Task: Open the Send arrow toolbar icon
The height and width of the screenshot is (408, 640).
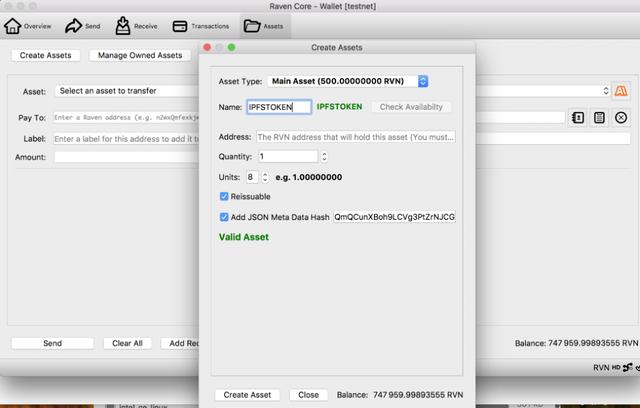Action: point(73,26)
